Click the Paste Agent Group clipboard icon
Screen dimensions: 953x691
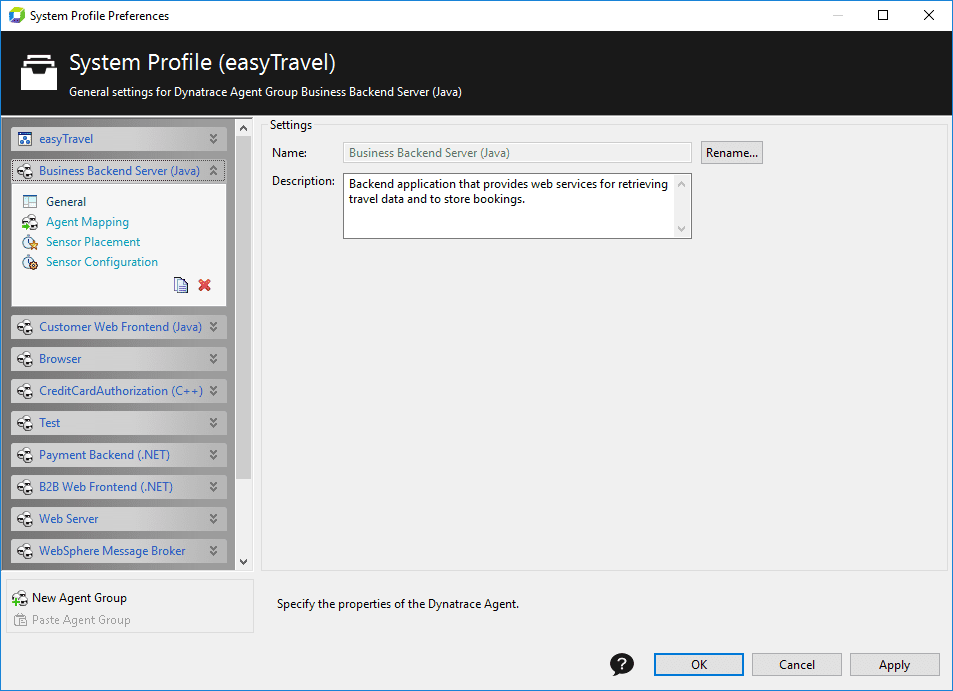point(21,621)
